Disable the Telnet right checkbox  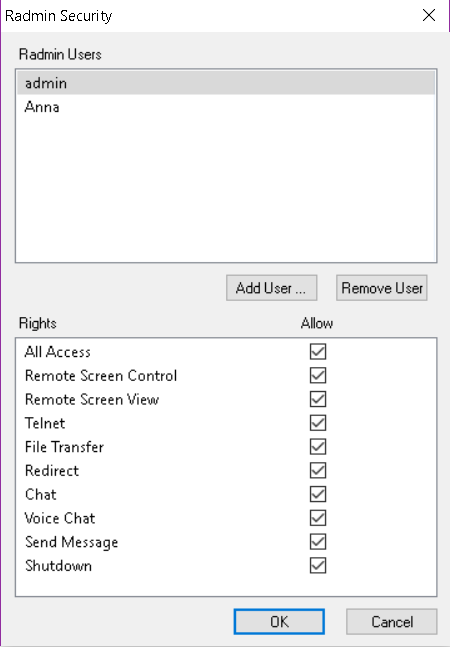[318, 423]
